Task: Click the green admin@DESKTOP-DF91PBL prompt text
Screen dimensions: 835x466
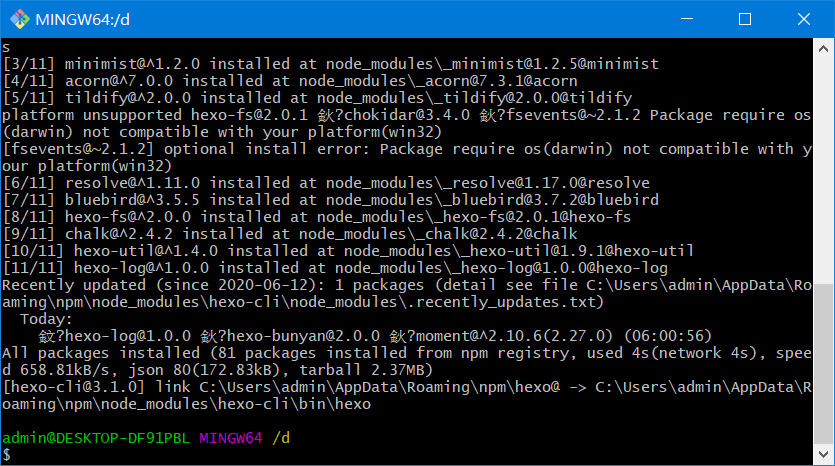Action: [96, 438]
